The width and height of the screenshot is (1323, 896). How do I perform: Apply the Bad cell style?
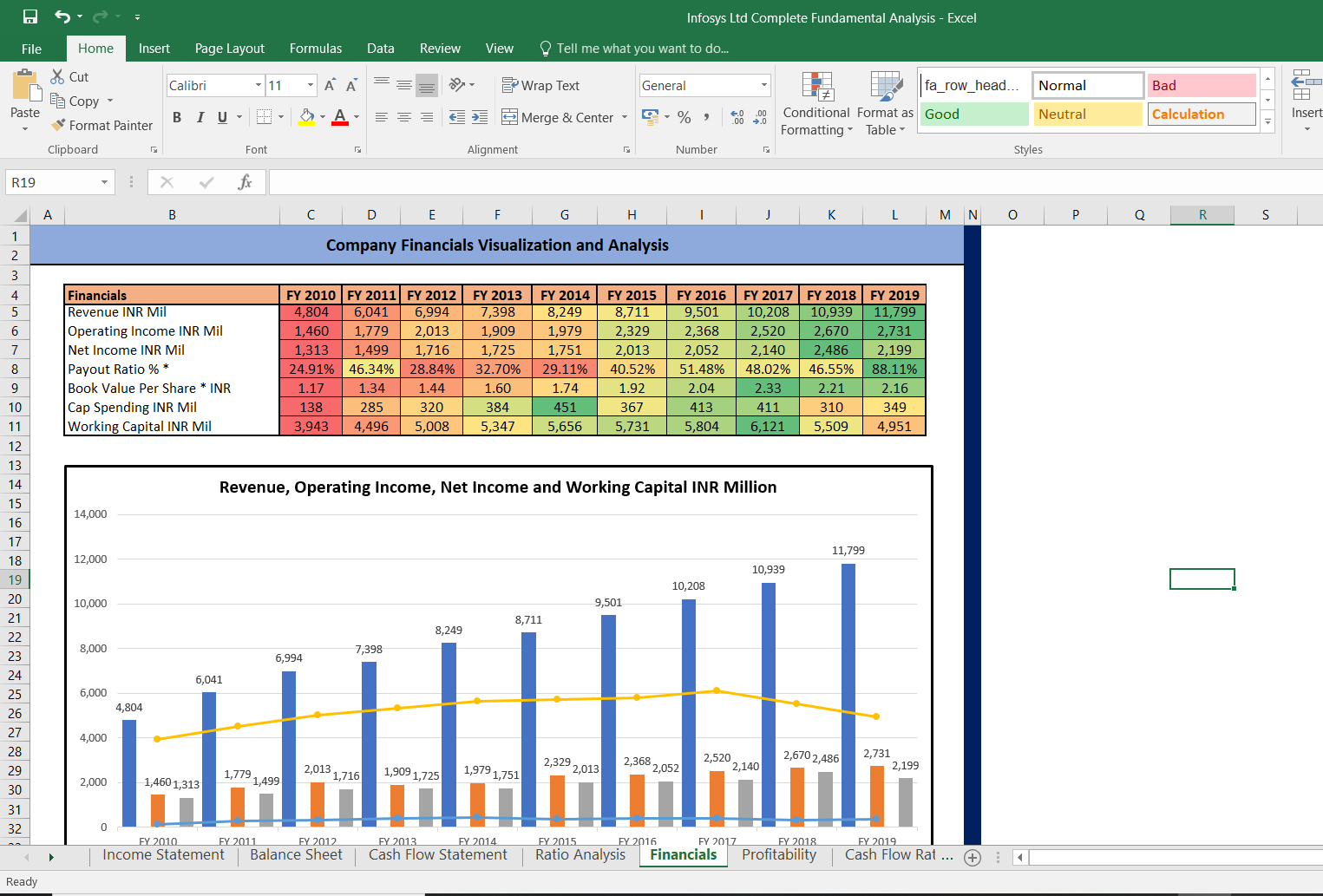[1202, 85]
